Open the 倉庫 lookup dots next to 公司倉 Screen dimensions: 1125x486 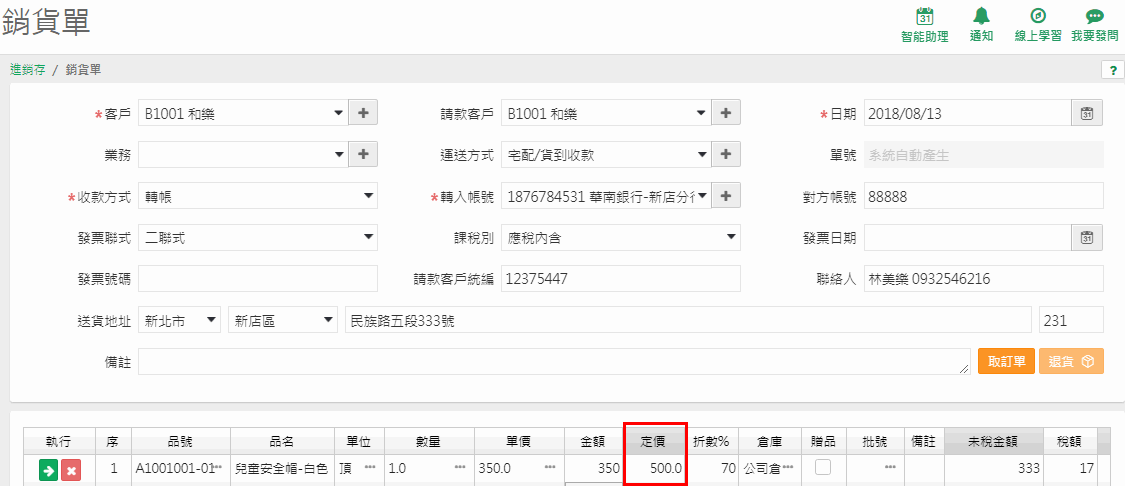pos(788,468)
